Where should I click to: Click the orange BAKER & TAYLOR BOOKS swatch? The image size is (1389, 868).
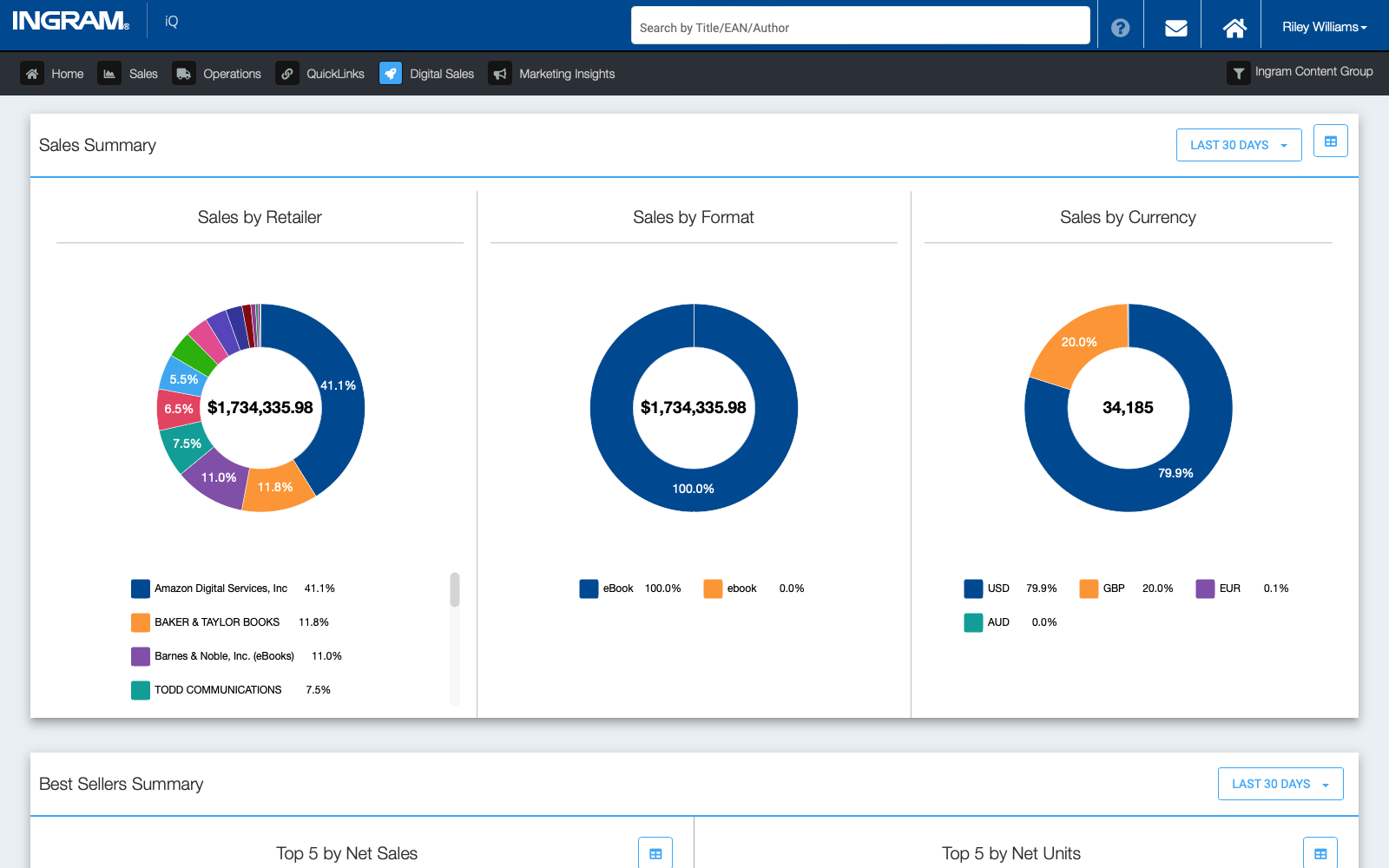141,622
